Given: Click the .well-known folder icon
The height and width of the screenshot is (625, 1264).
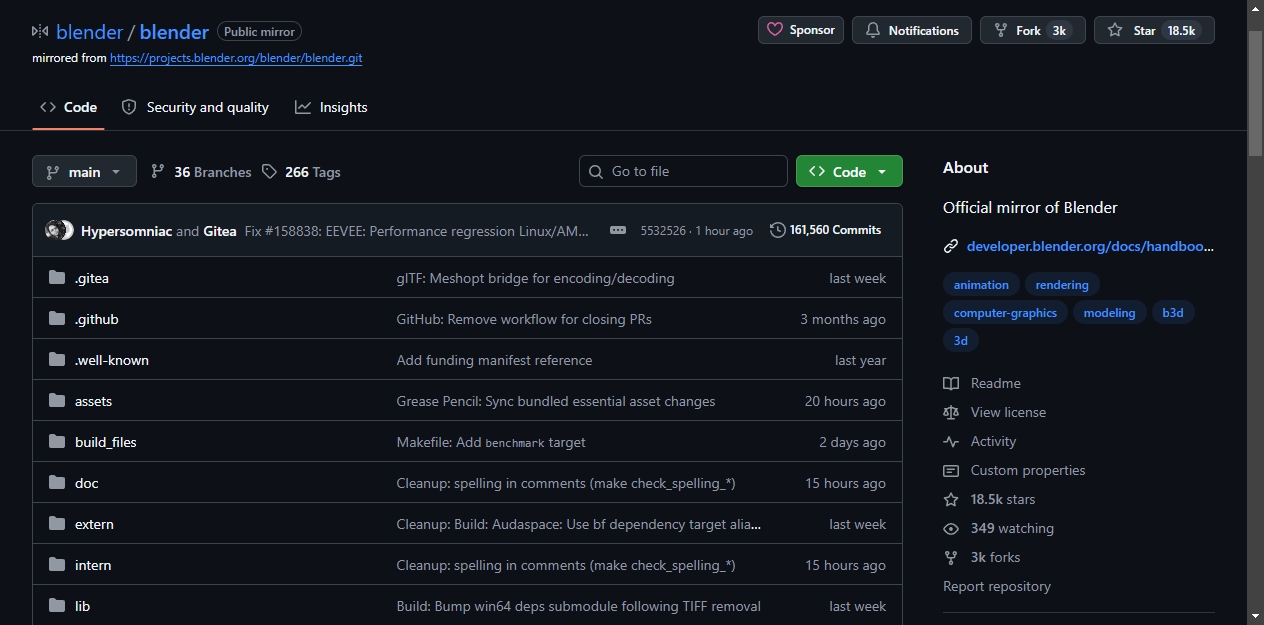Looking at the screenshot, I should click(57, 360).
